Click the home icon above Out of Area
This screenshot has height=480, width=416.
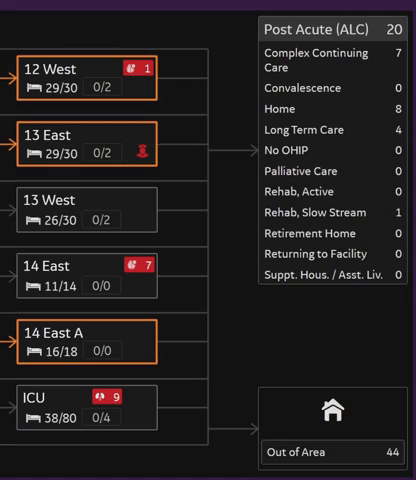pyautogui.click(x=333, y=410)
